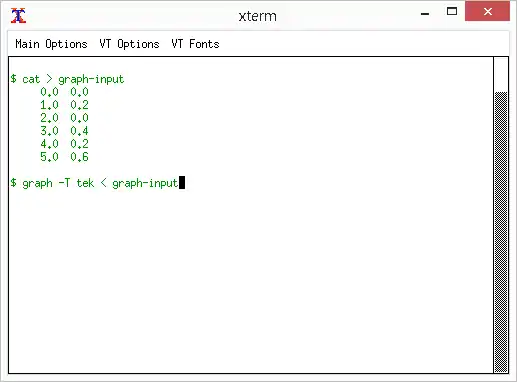This screenshot has height=382, width=517.
Task: Click the data row '3.0 0.4'
Action: coord(64,131)
